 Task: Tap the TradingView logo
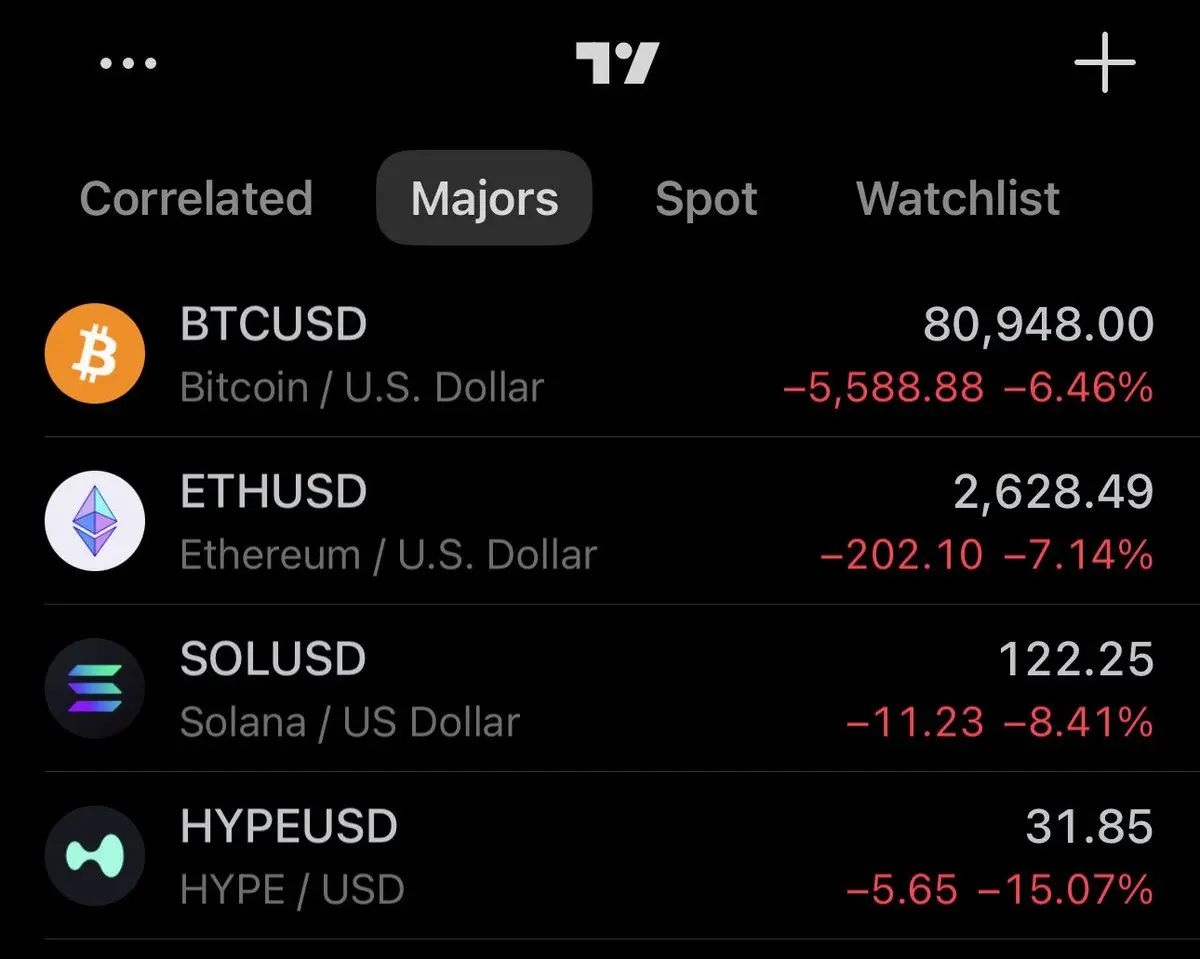pos(617,64)
